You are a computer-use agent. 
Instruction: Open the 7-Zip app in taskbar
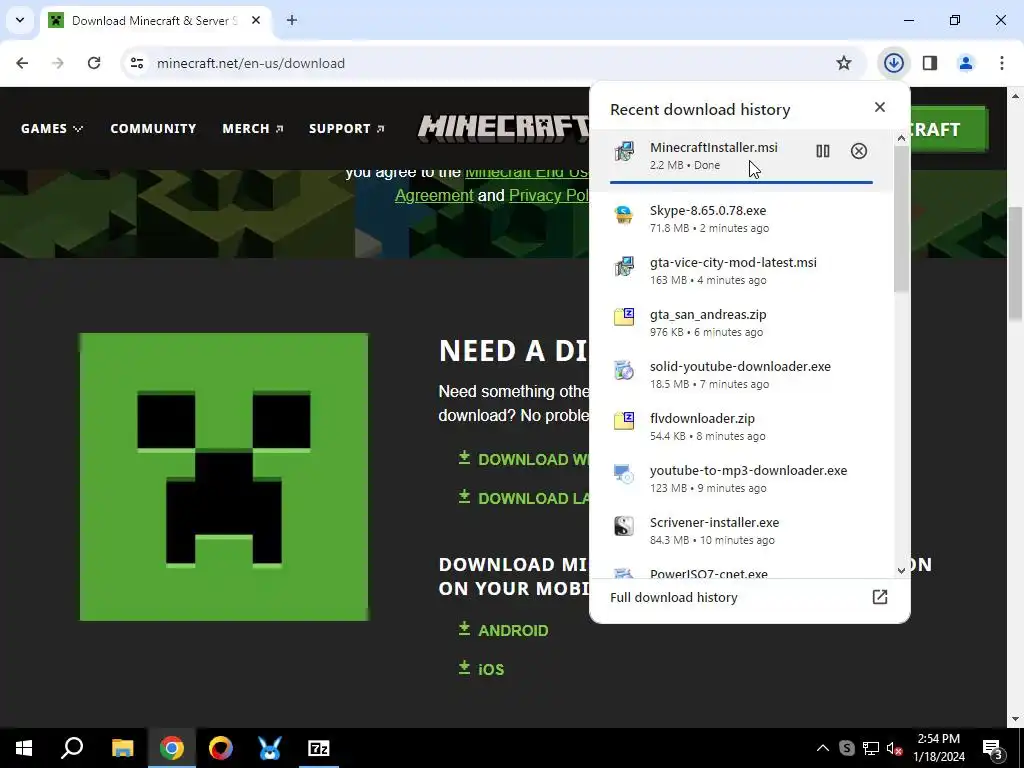click(319, 748)
